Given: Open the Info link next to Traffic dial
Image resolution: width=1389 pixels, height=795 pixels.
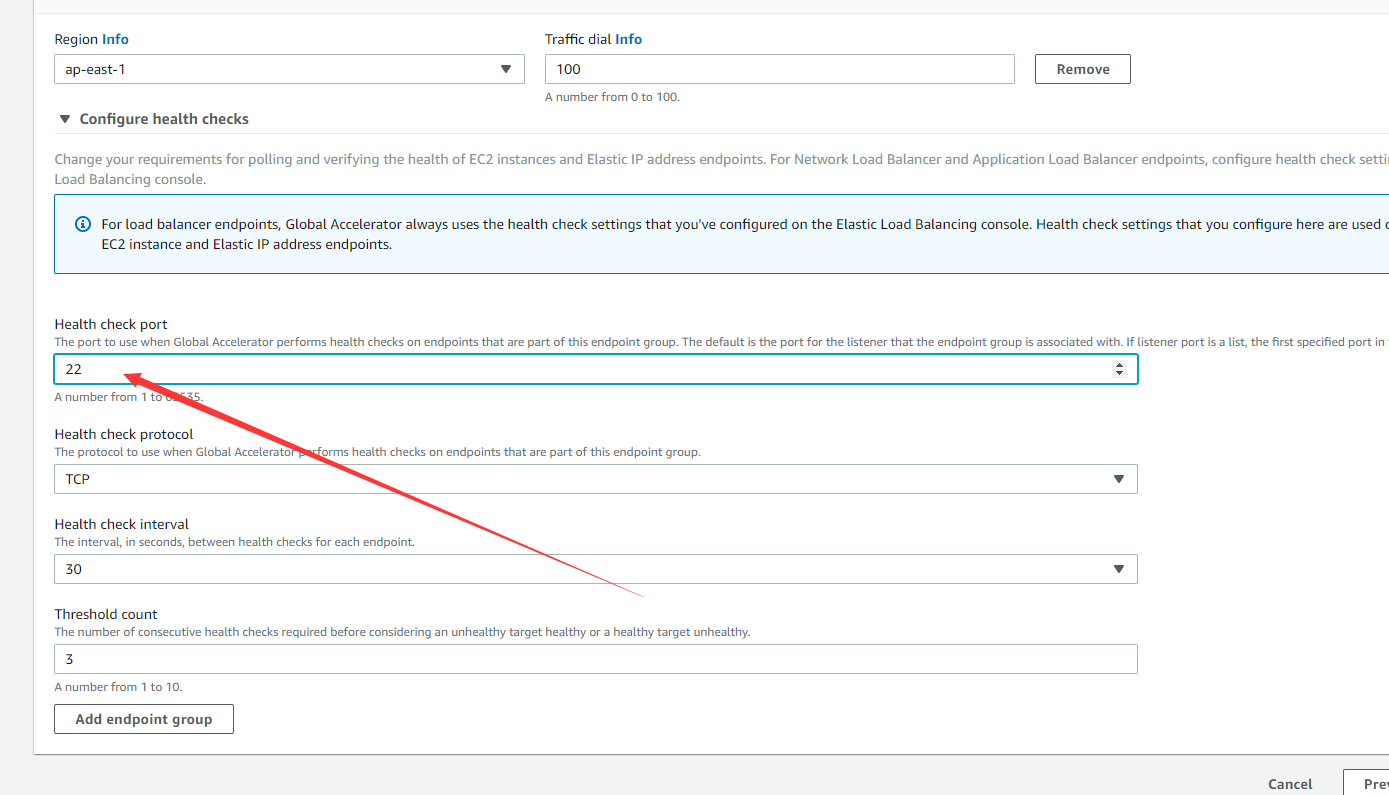Looking at the screenshot, I should point(628,39).
